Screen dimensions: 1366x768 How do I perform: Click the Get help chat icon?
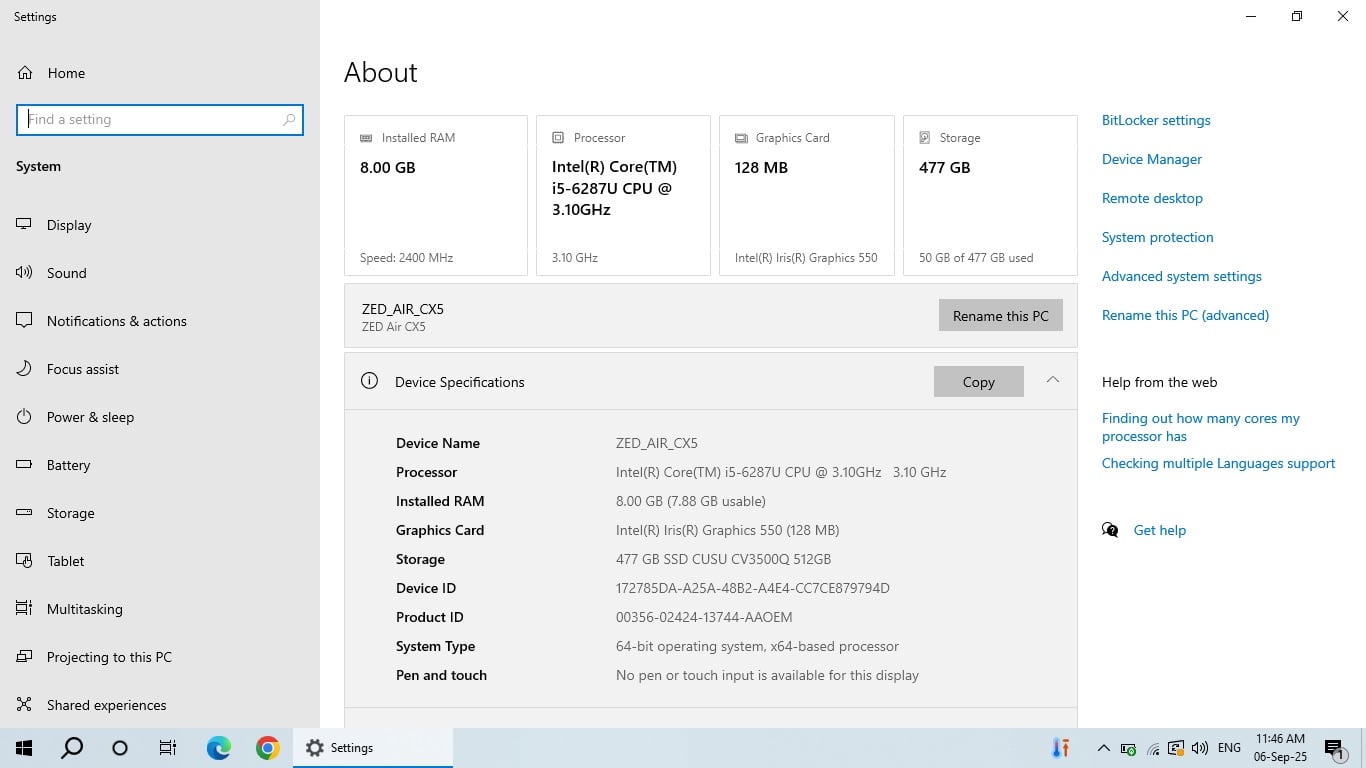tap(1110, 530)
